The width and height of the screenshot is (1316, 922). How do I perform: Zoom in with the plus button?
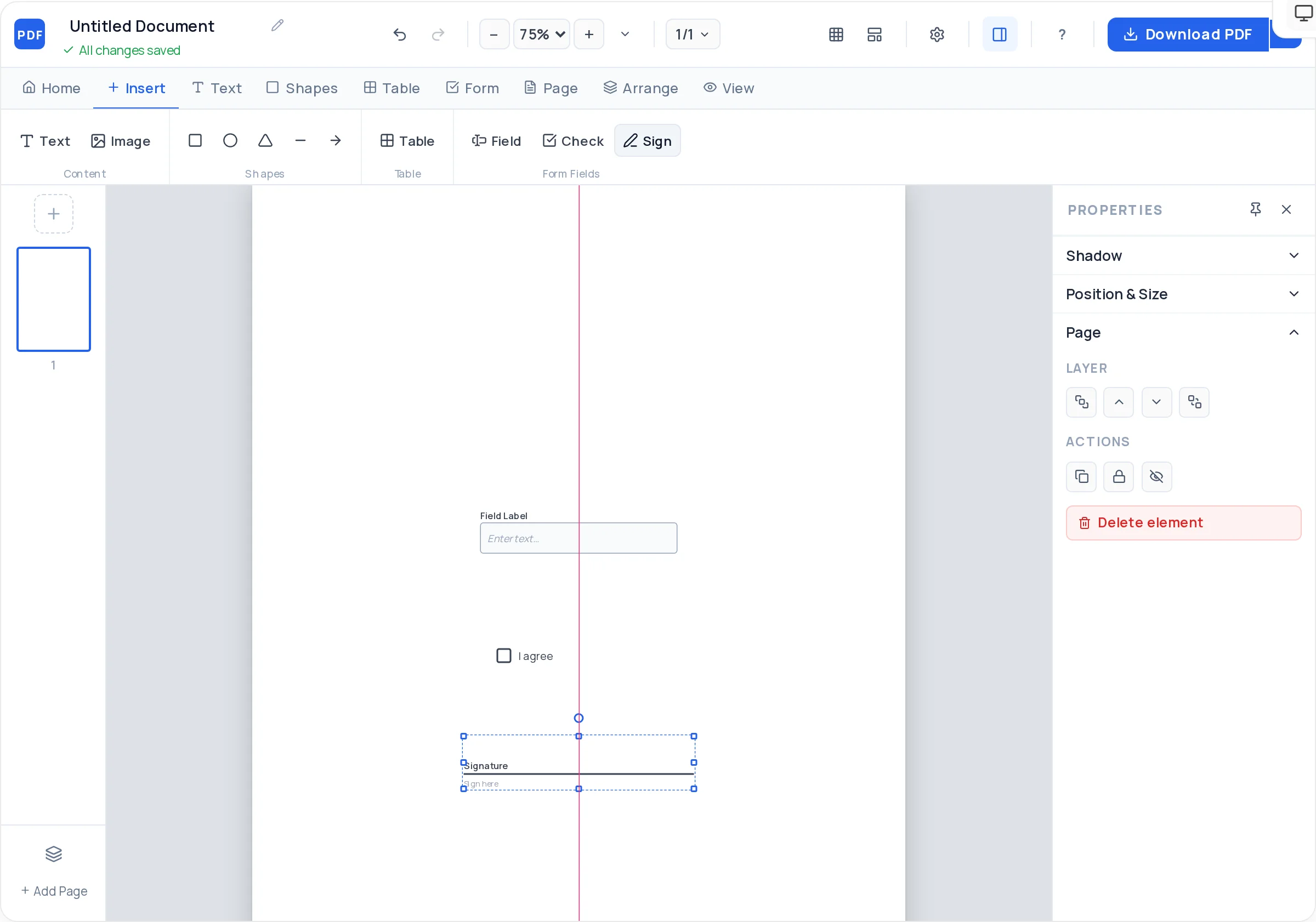(589, 35)
